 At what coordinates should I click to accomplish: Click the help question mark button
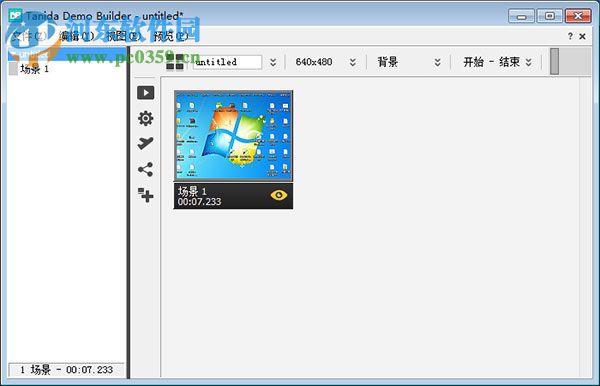coord(570,36)
